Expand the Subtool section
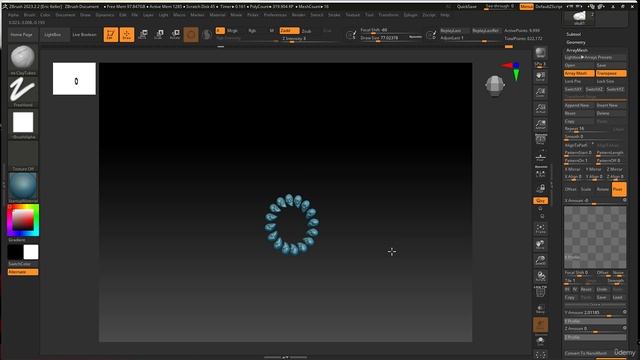 click(x=573, y=34)
